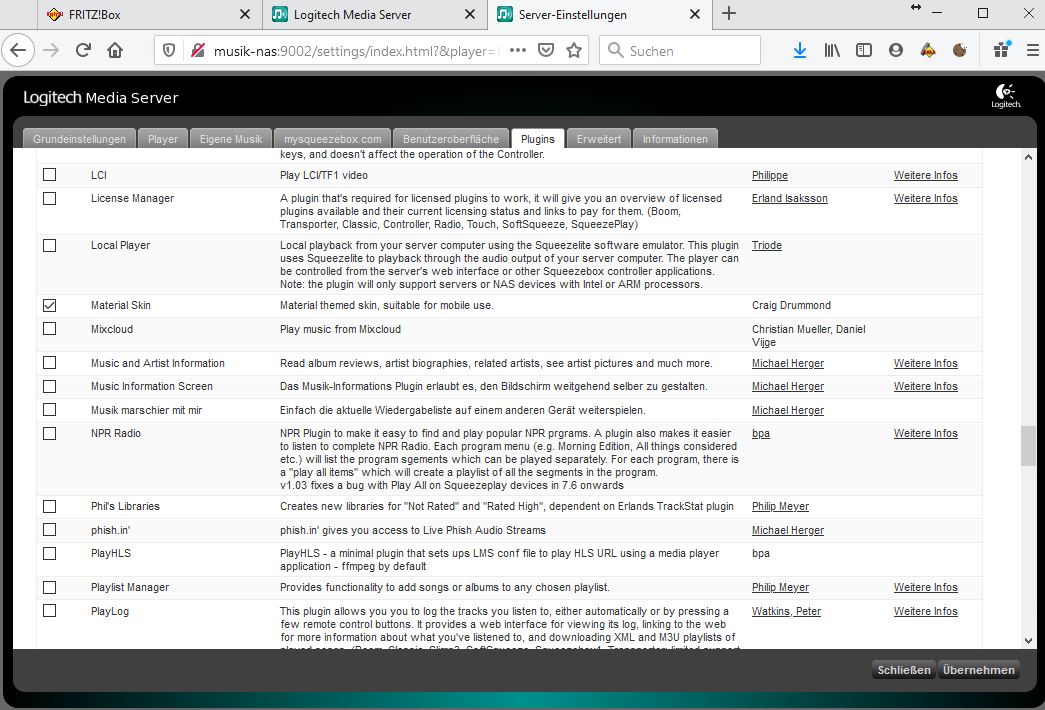Image resolution: width=1045 pixels, height=710 pixels.
Task: Go back with the browser back arrow
Action: pos(18,50)
